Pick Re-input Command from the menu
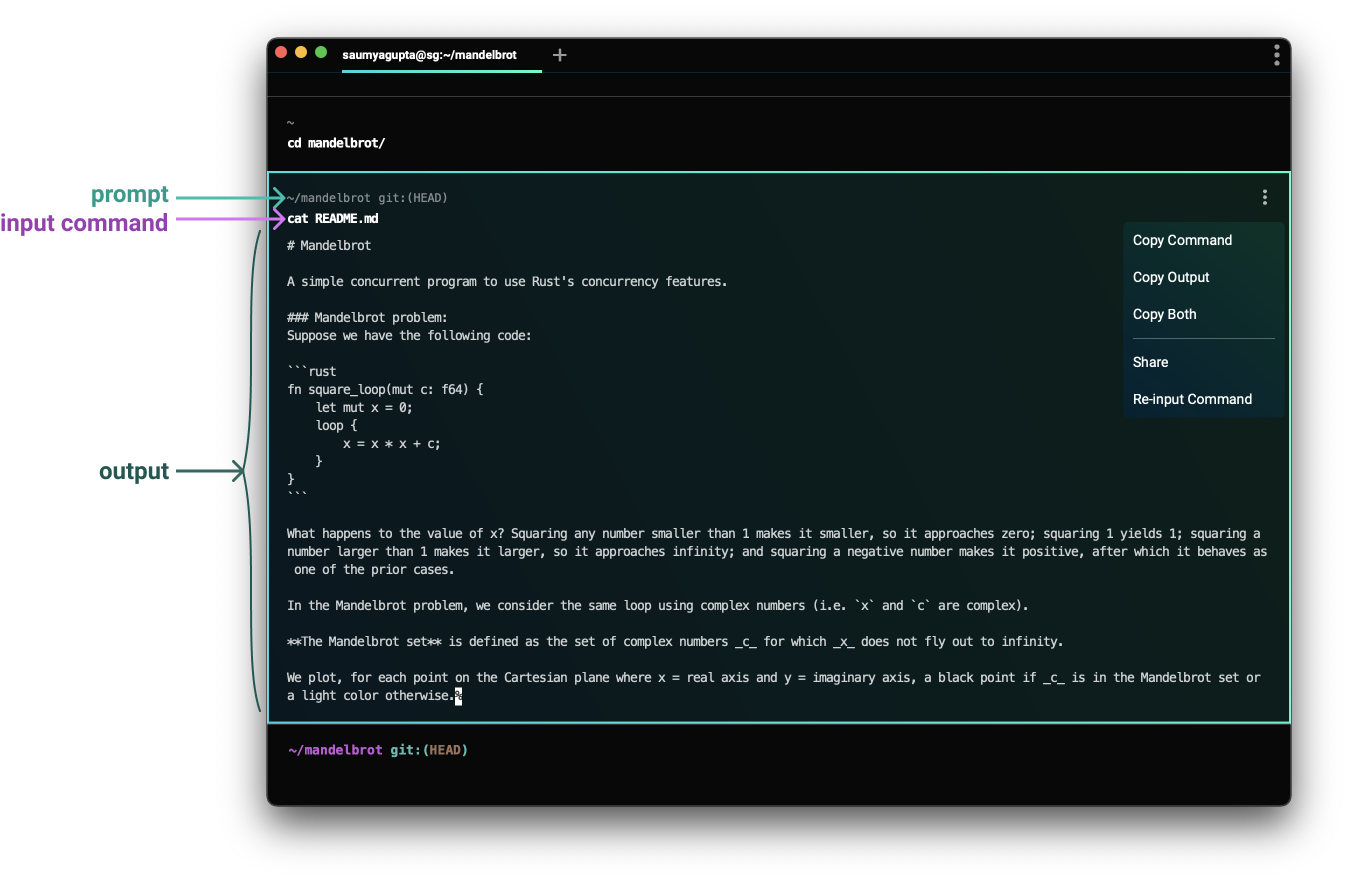 (x=1192, y=399)
